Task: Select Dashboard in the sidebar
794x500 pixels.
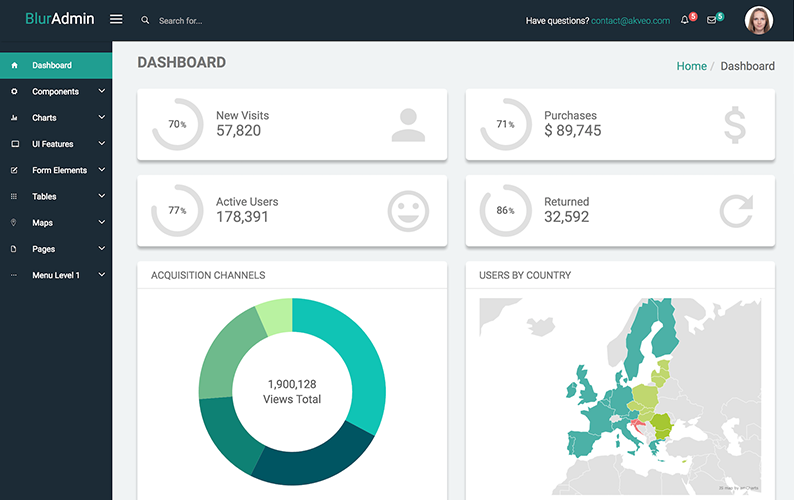Action: (x=52, y=66)
